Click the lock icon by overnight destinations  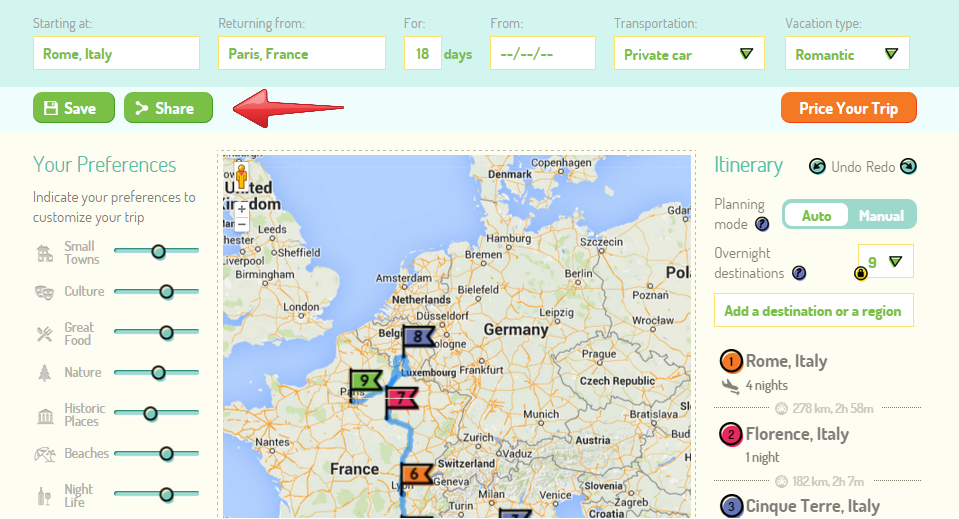click(x=860, y=273)
